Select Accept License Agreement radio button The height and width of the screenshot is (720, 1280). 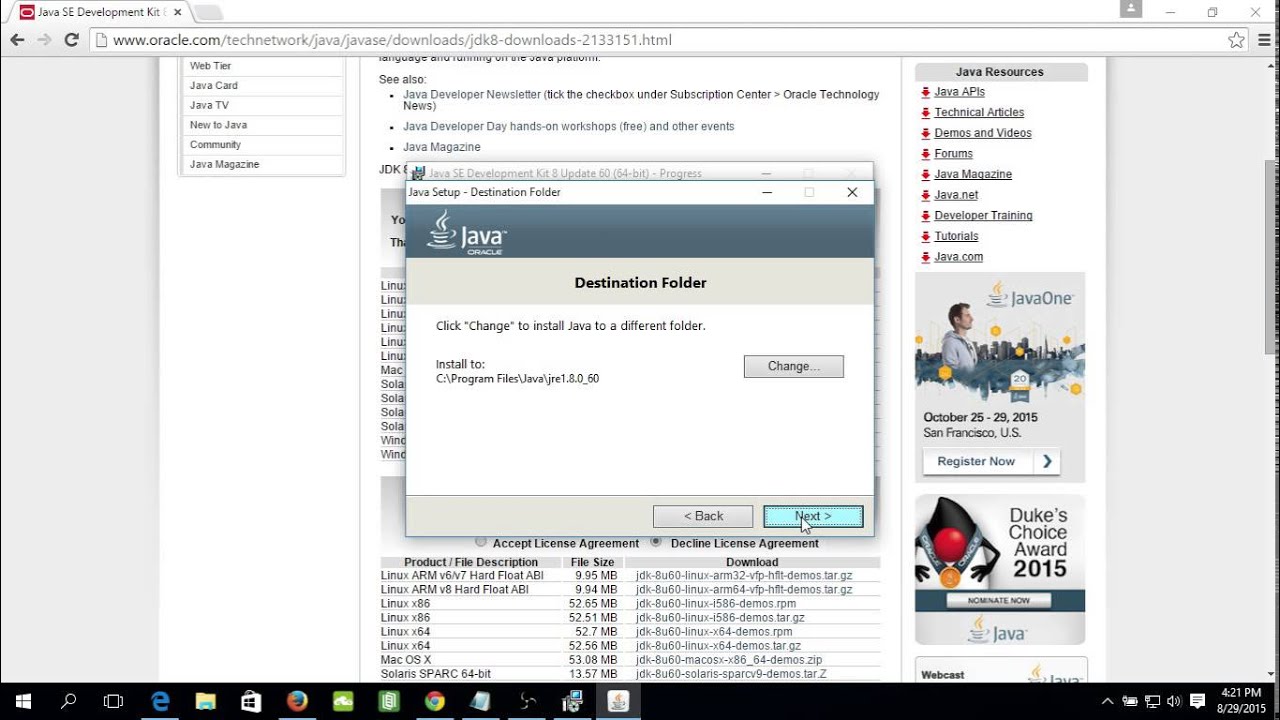click(x=482, y=542)
